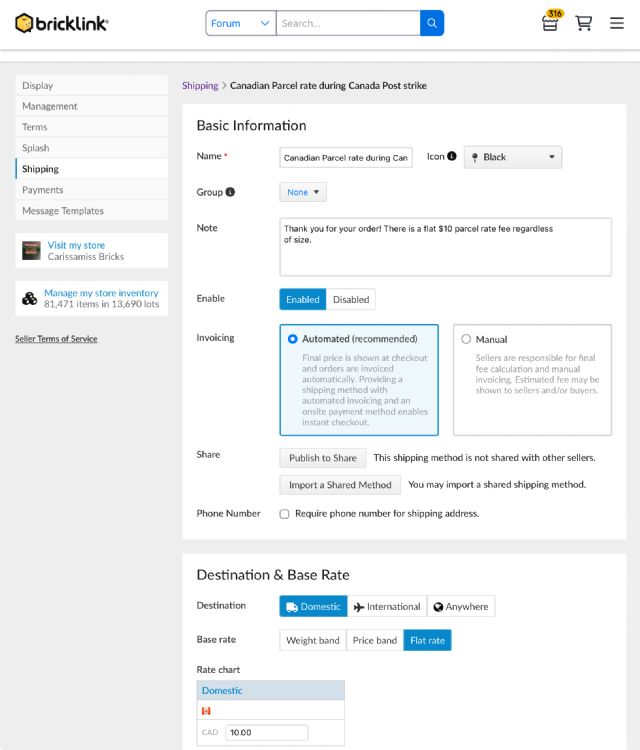This screenshot has width=640, height=750.
Task: Click Import a Shared Method button
Action: (x=340, y=485)
